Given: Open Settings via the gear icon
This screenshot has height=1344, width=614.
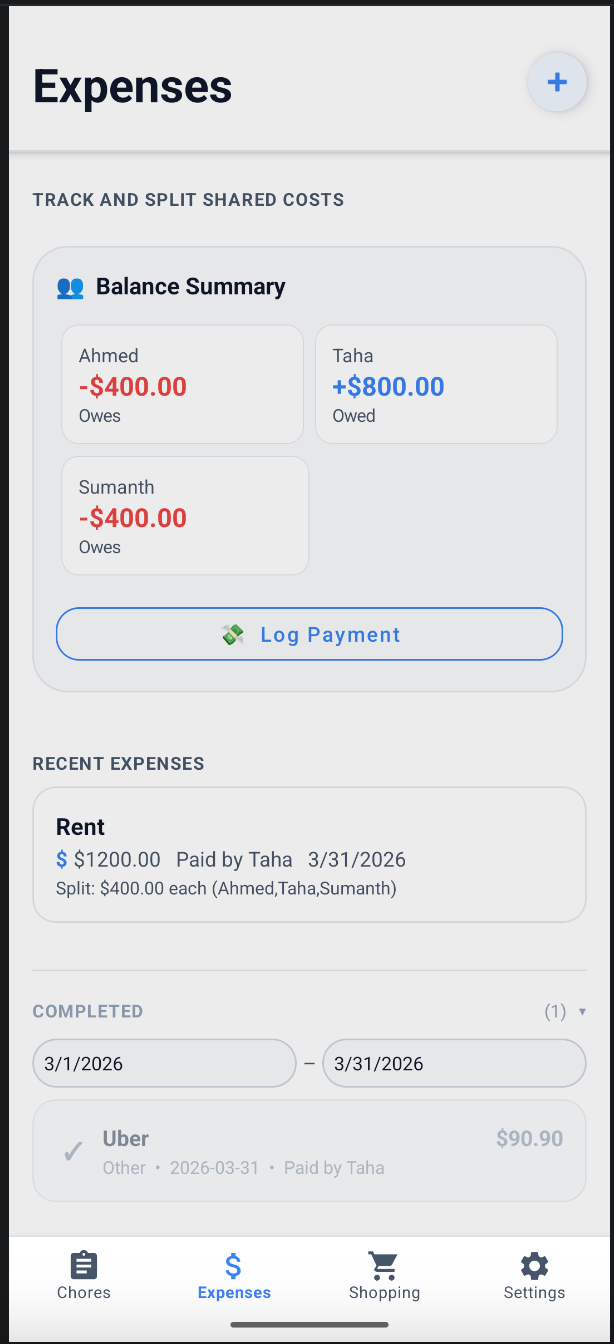Looking at the screenshot, I should pyautogui.click(x=534, y=1265).
